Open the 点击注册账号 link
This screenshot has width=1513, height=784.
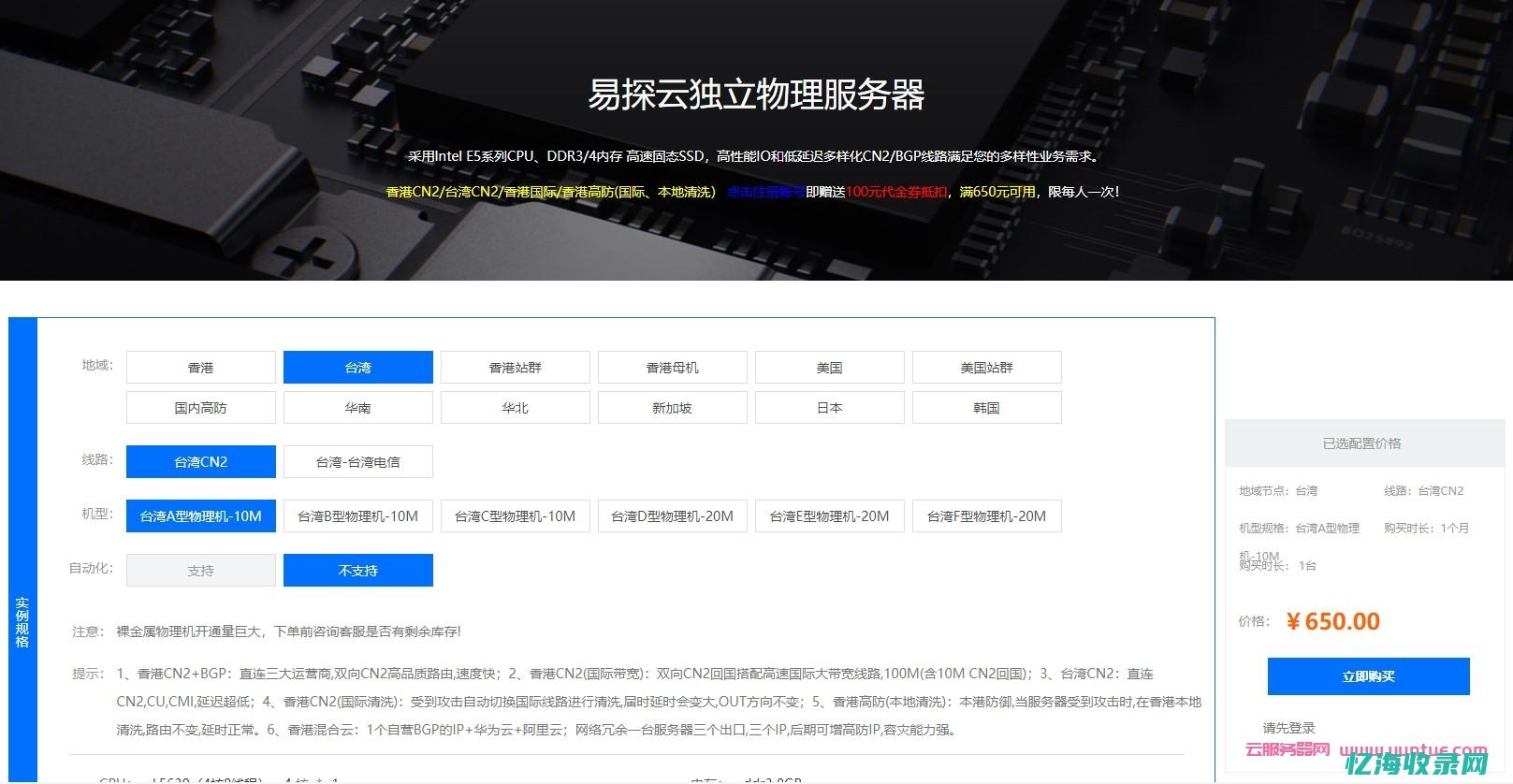766,192
